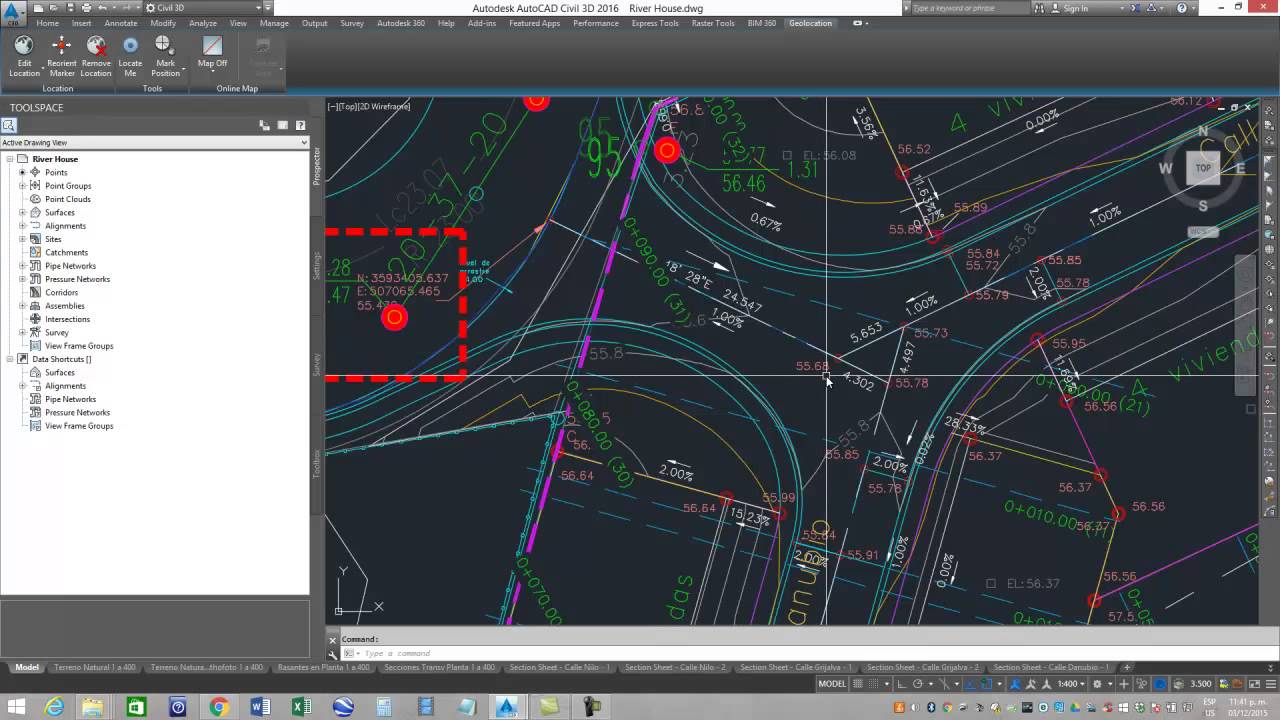
Task: Collapse the River House drawing node
Action: coord(9,159)
